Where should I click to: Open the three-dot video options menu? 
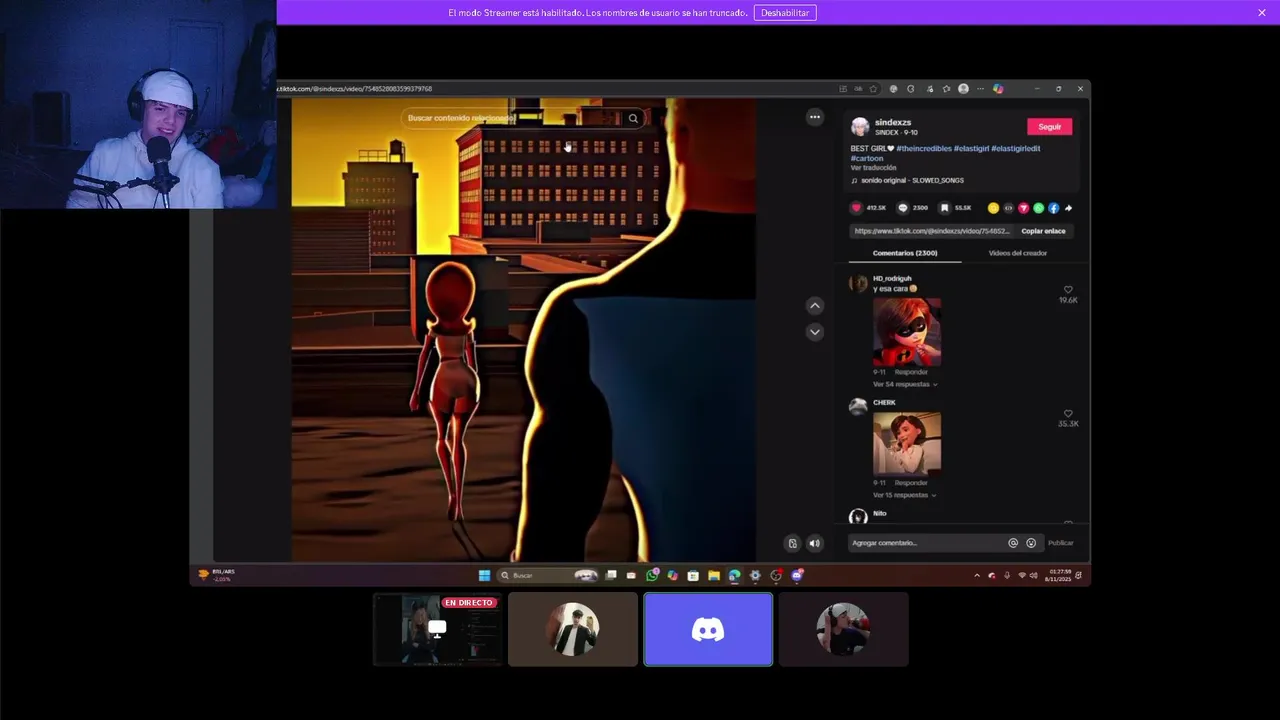815,117
